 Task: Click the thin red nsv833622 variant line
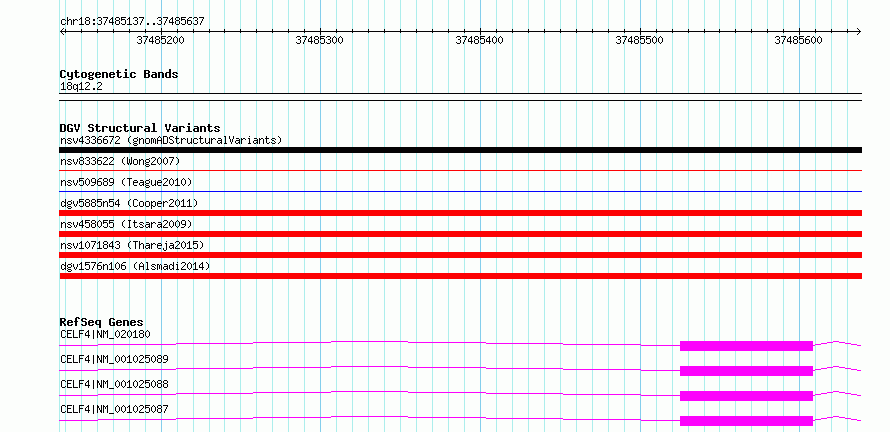pos(460,170)
